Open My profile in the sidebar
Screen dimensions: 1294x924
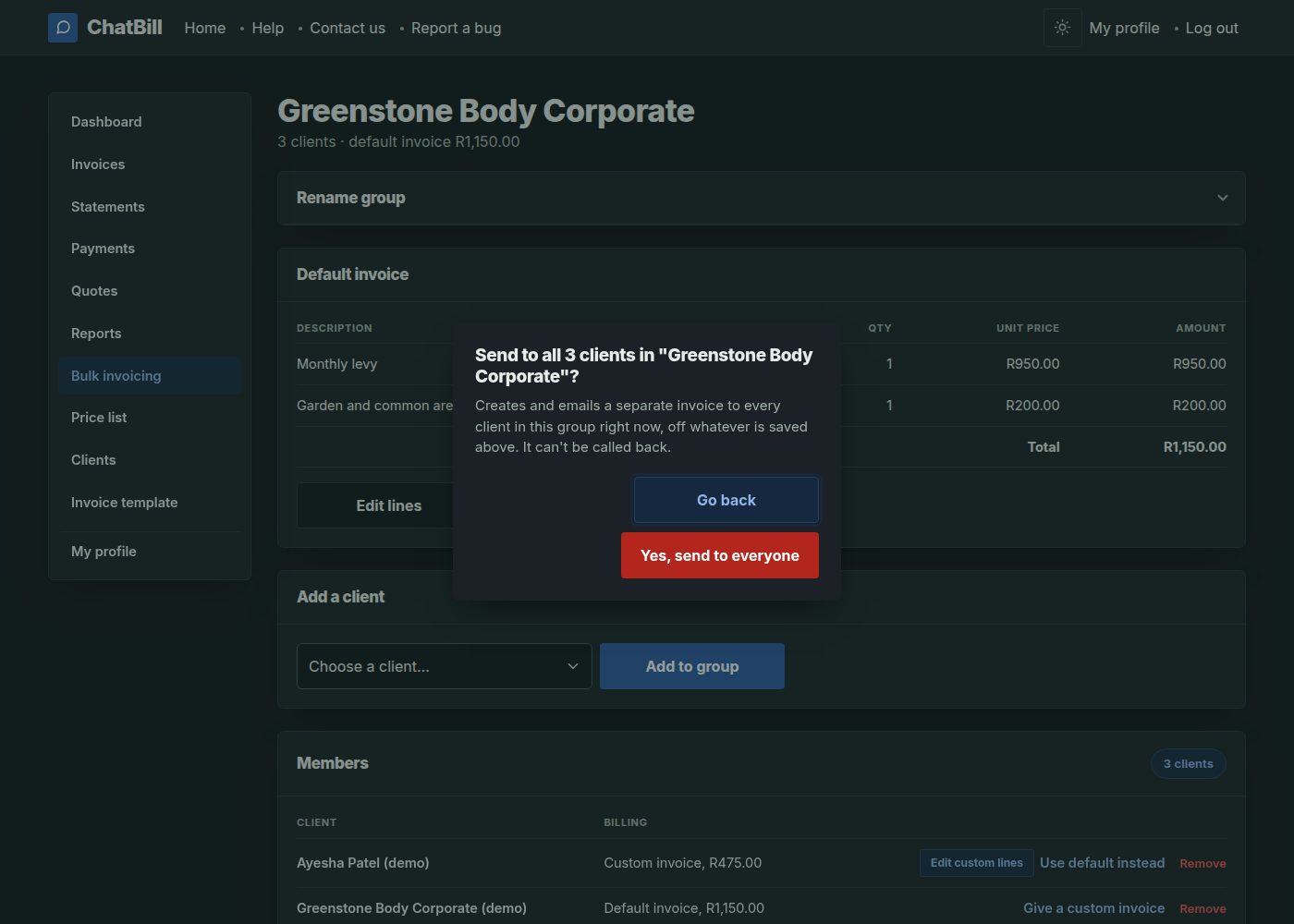[x=150, y=552]
